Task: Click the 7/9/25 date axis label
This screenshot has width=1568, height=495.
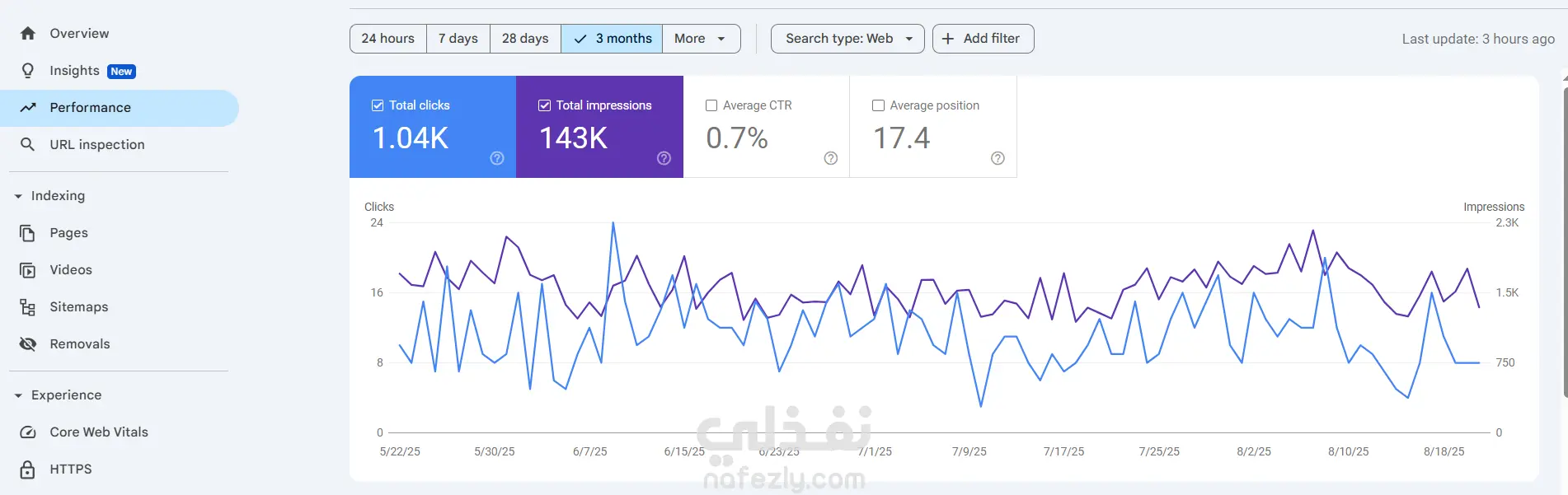Action: (x=969, y=452)
